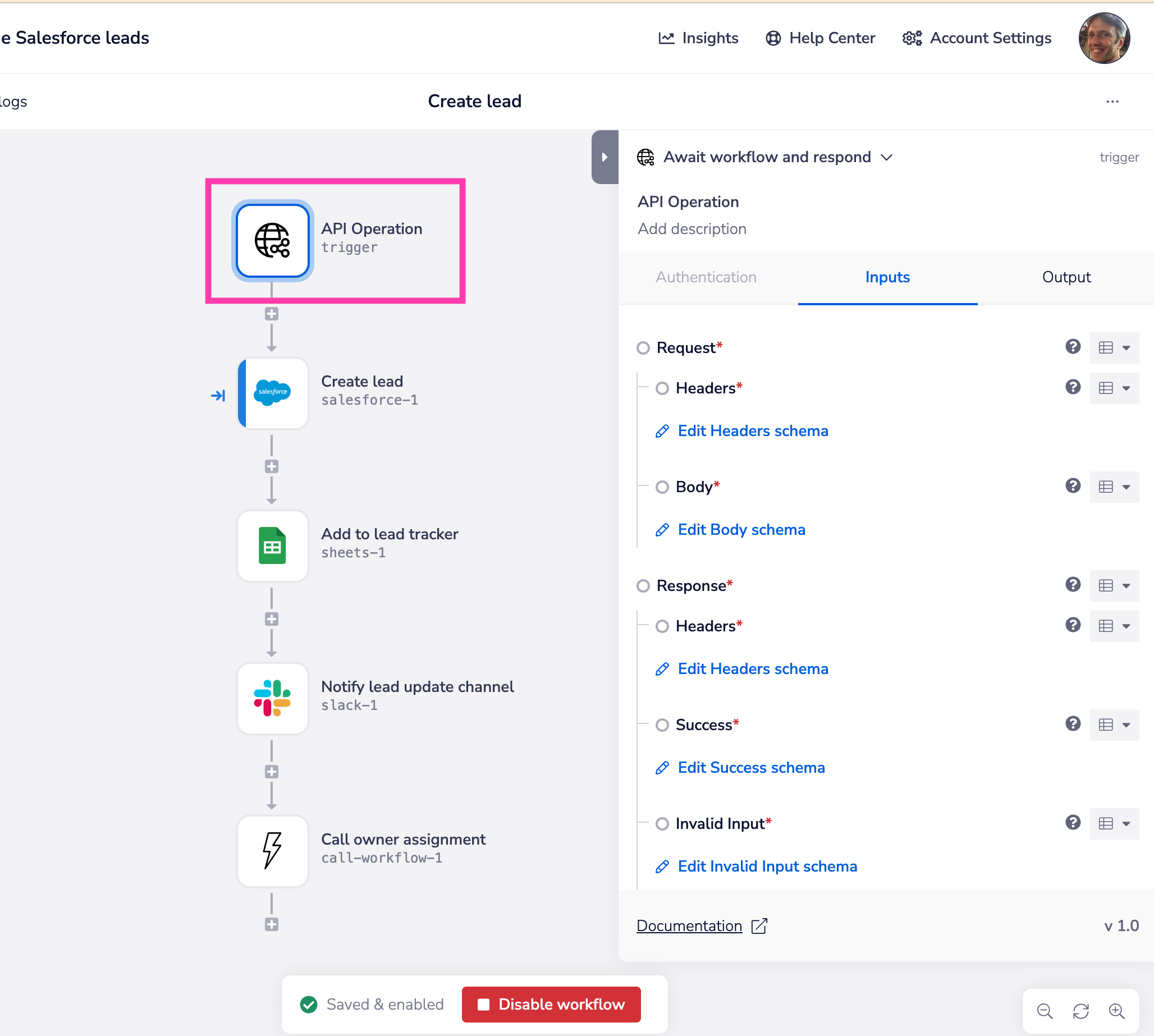Viewport: 1154px width, 1036px height.
Task: Click the Call owner assignment lightning icon
Action: click(272, 850)
